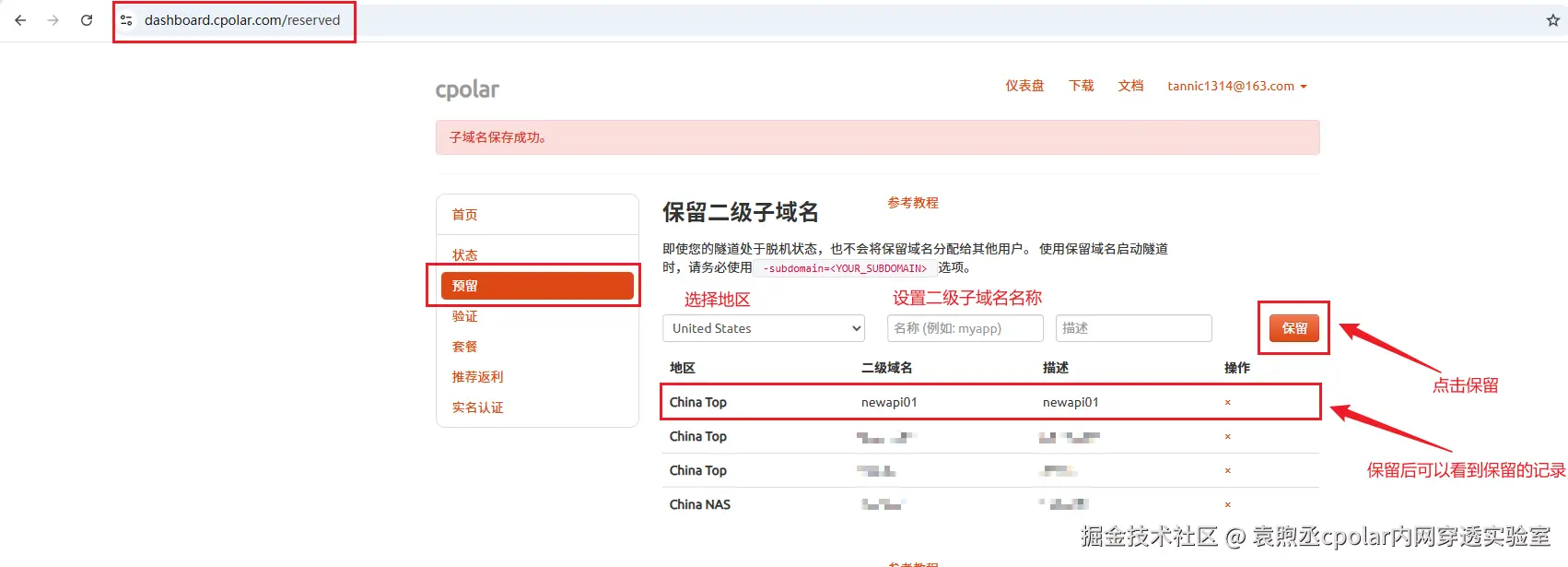Viewport: 1568px width, 567px height.
Task: Click the -subdomain=<YOUR_SUBDOMAIN> code snippet
Action: tap(845, 268)
